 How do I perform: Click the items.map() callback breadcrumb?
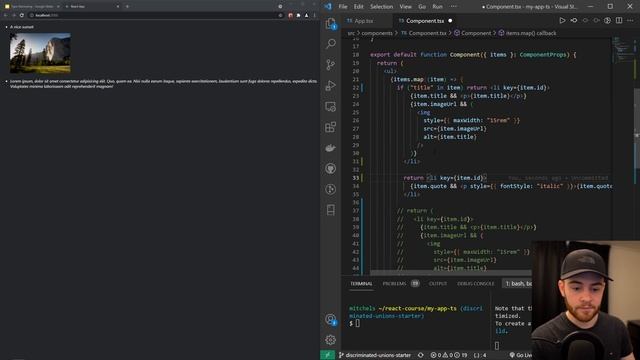pyautogui.click(x=527, y=33)
